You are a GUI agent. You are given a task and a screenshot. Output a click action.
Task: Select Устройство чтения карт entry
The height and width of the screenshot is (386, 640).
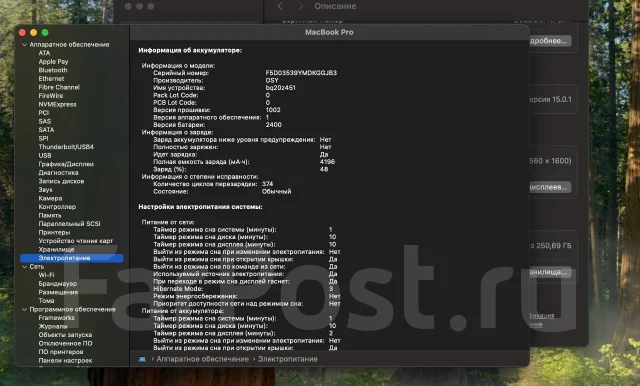tap(76, 241)
